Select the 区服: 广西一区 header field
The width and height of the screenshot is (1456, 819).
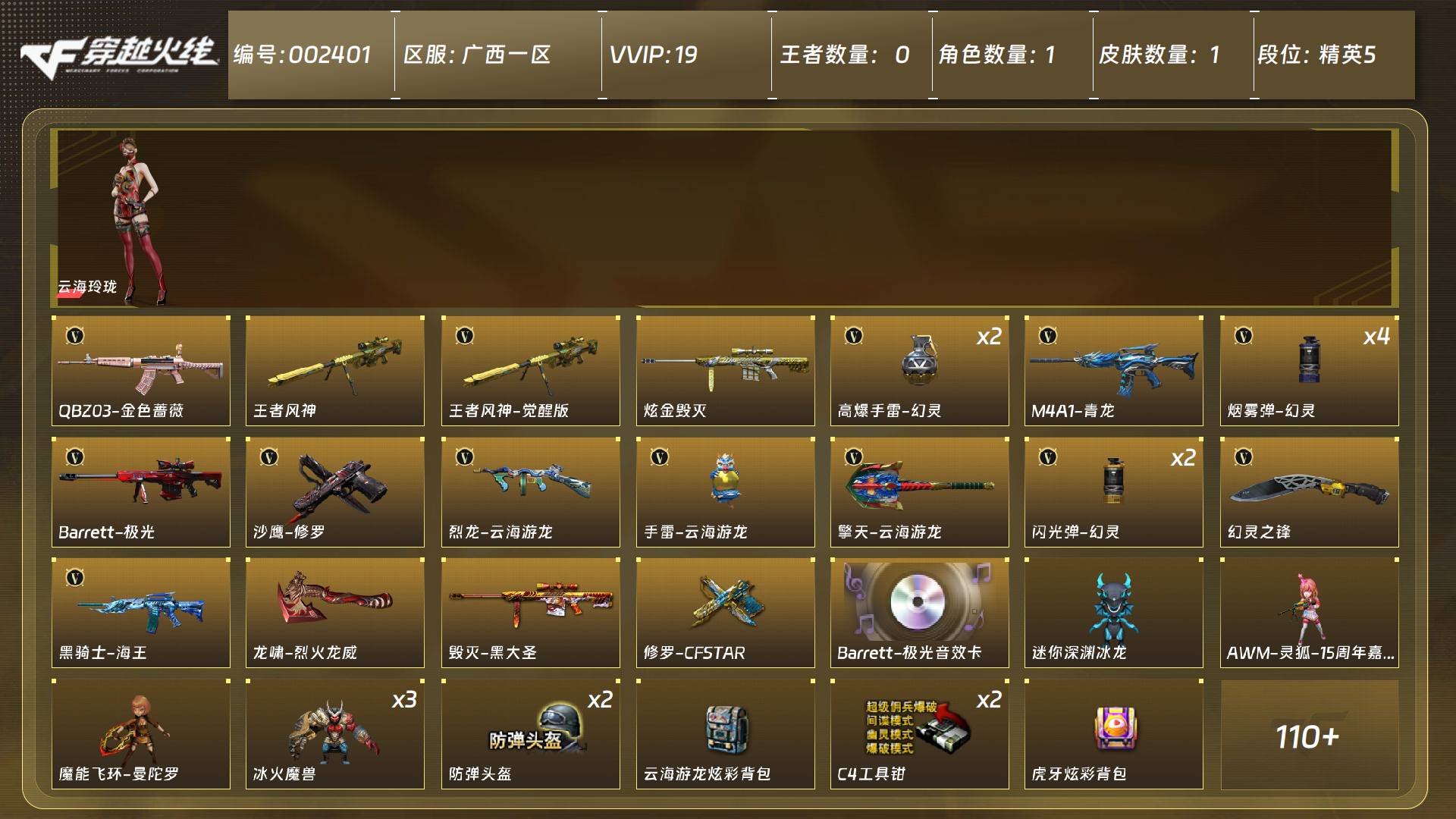pos(477,55)
